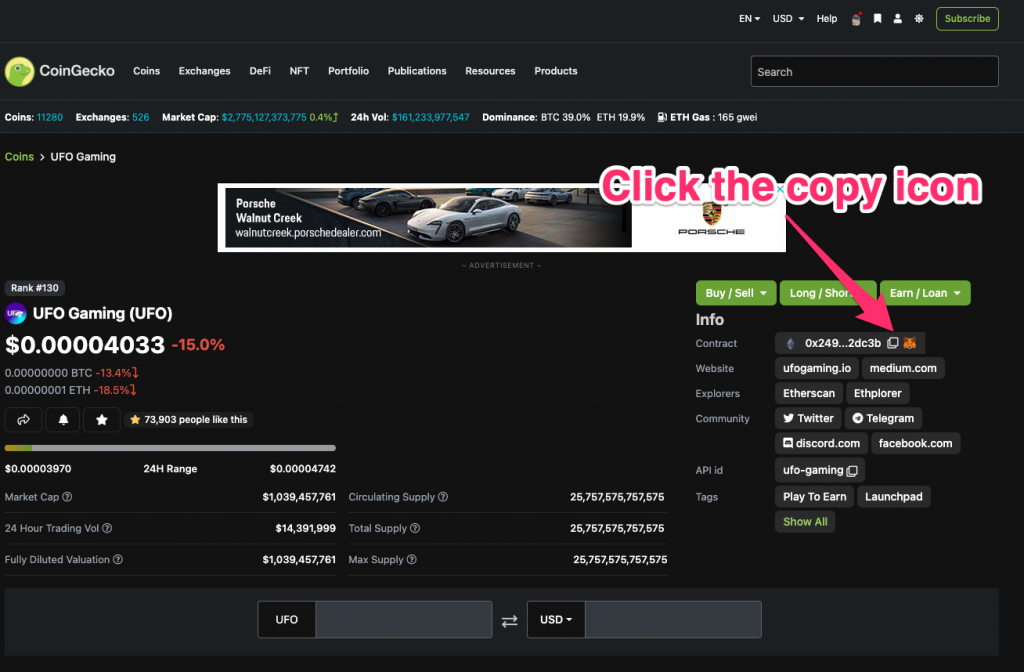Click Total Supply help icon
The height and width of the screenshot is (672, 1024).
tap(415, 528)
